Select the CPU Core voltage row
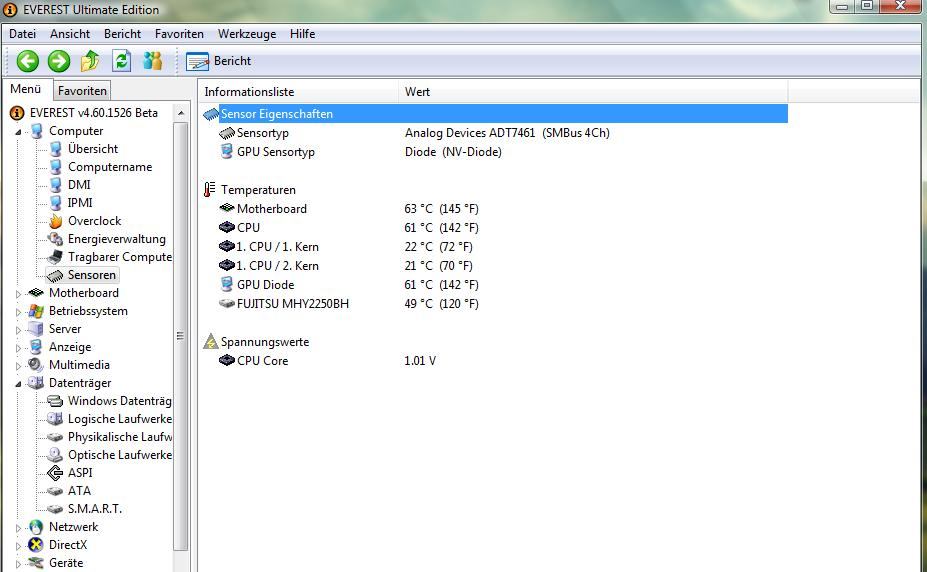This screenshot has width=927, height=572. 494,360
